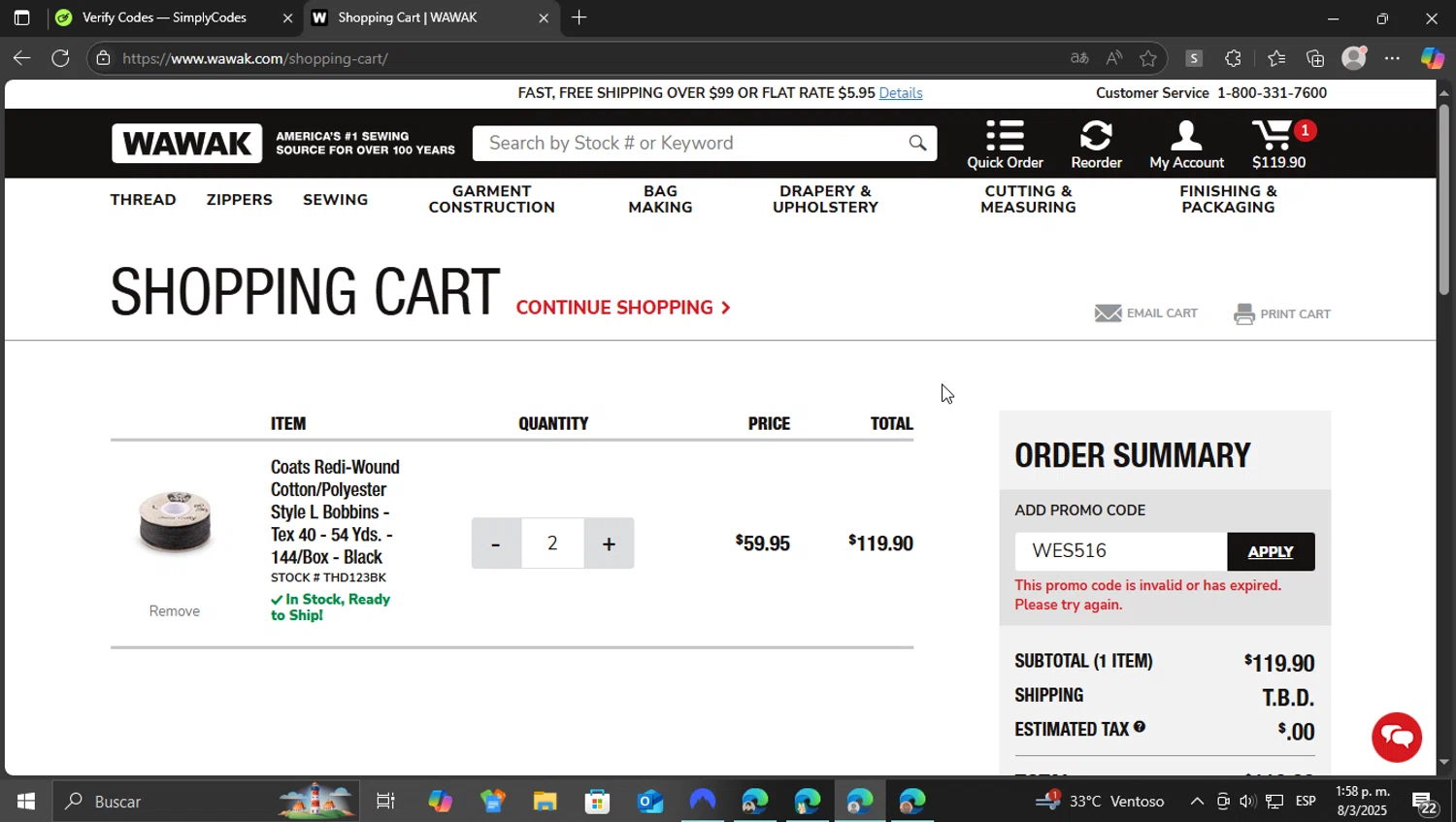Screen dimensions: 1456x822
Task: Increase quantity with the plus button
Action: point(609,543)
